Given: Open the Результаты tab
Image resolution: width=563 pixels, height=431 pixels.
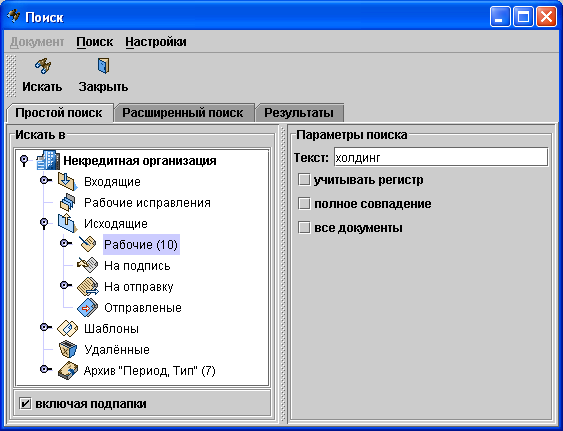Looking at the screenshot, I should [x=299, y=113].
